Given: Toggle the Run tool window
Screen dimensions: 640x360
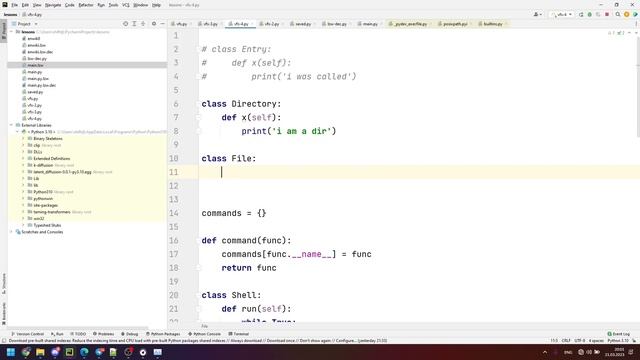Looking at the screenshot, I should 57,334.
